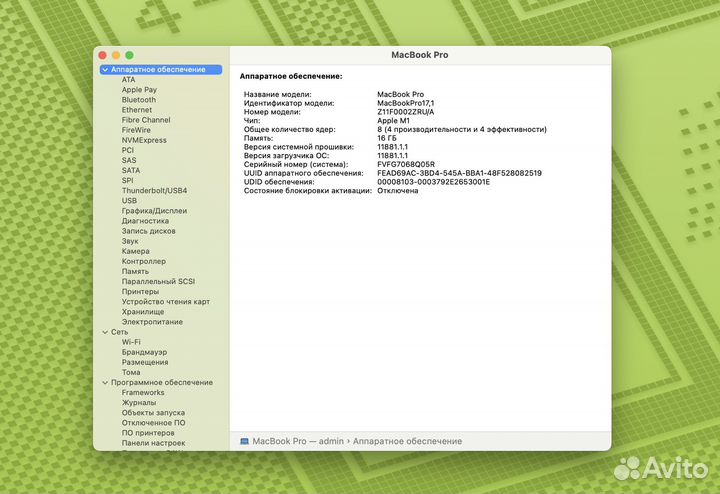Open Графика/Дисплеи in the sidebar
The image size is (720, 494).
click(x=154, y=211)
